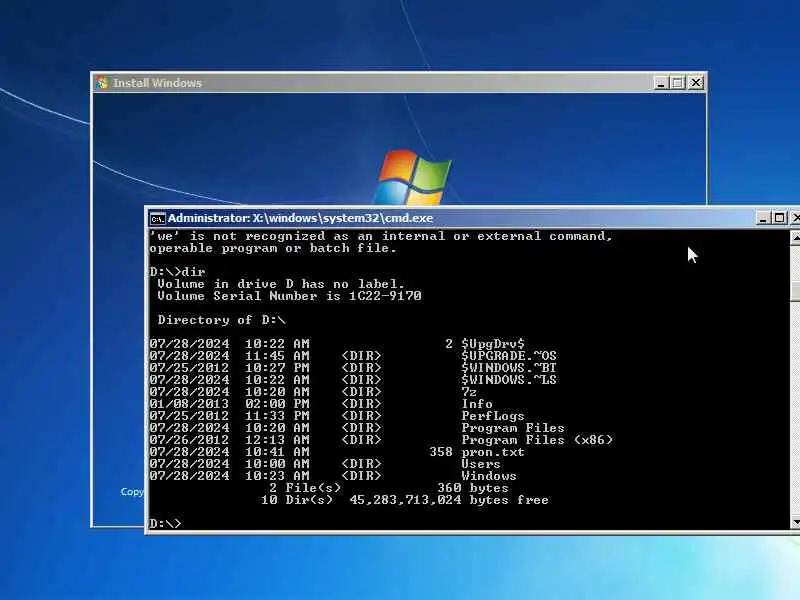Screen dimensions: 800x600
Task: Click the $UPGRADE.~OS directory entry
Action: coord(509,356)
